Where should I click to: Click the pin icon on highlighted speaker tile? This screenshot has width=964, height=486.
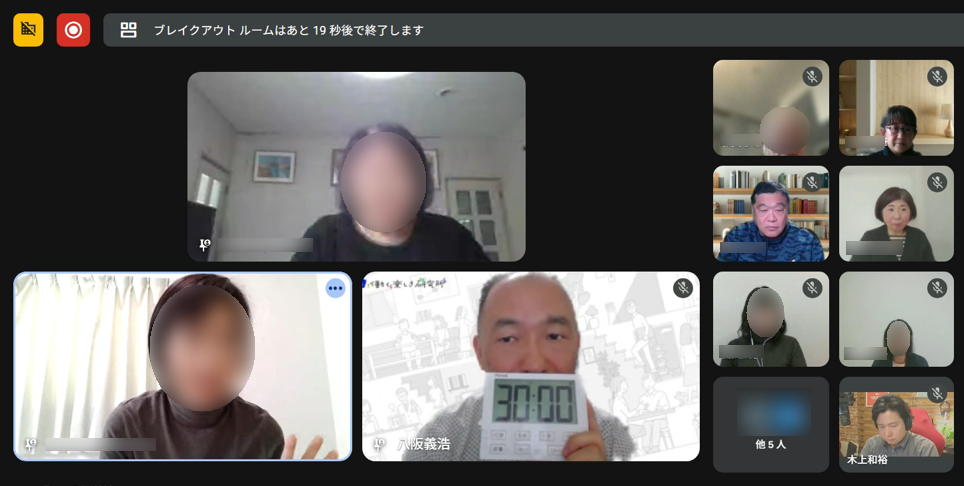point(30,444)
